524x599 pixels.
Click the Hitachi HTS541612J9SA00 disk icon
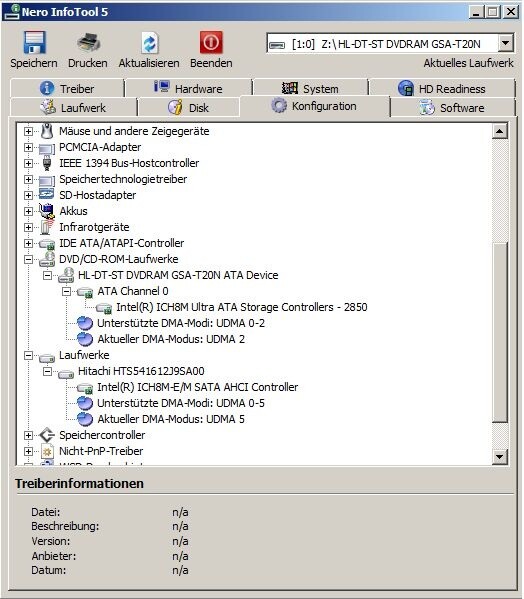(66, 374)
